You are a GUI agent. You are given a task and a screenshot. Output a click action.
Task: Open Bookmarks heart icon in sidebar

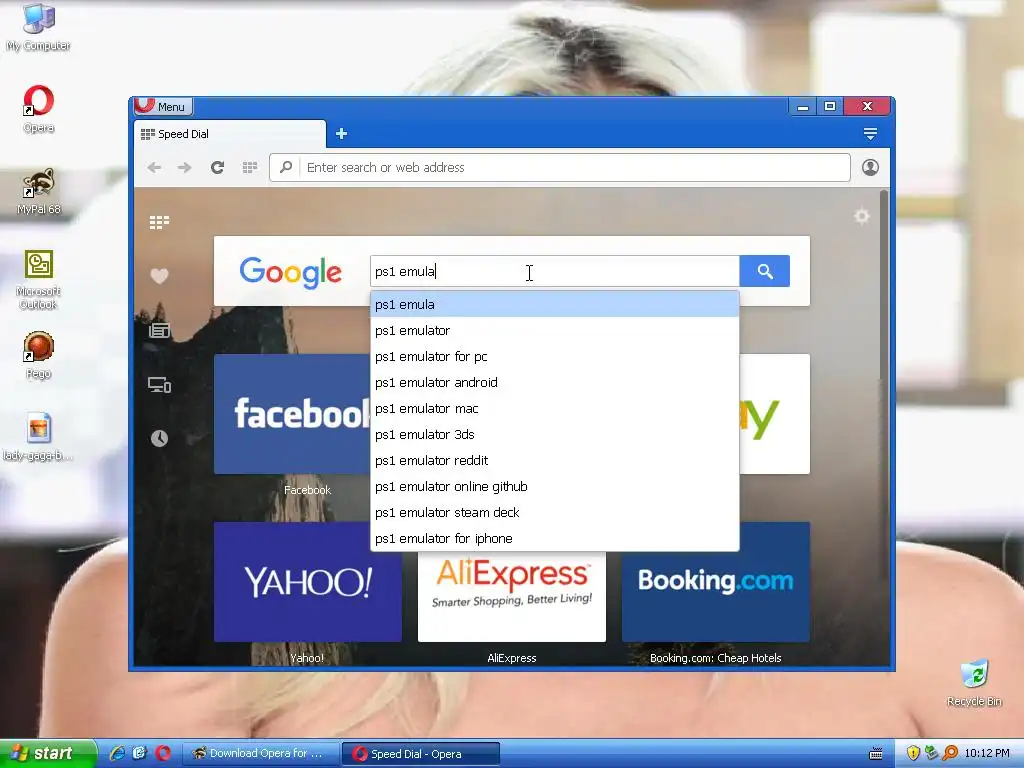tap(159, 276)
